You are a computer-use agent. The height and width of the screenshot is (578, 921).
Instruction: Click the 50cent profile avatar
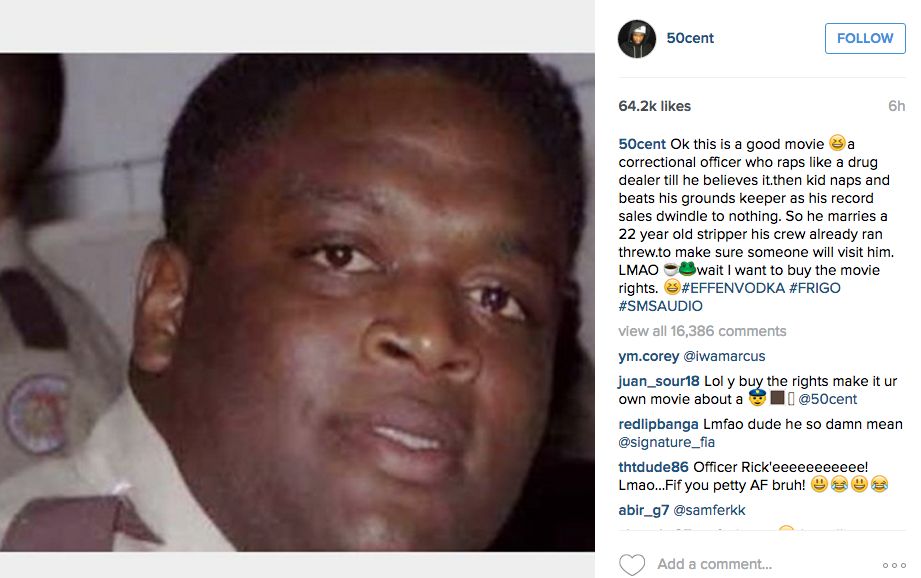(x=637, y=39)
